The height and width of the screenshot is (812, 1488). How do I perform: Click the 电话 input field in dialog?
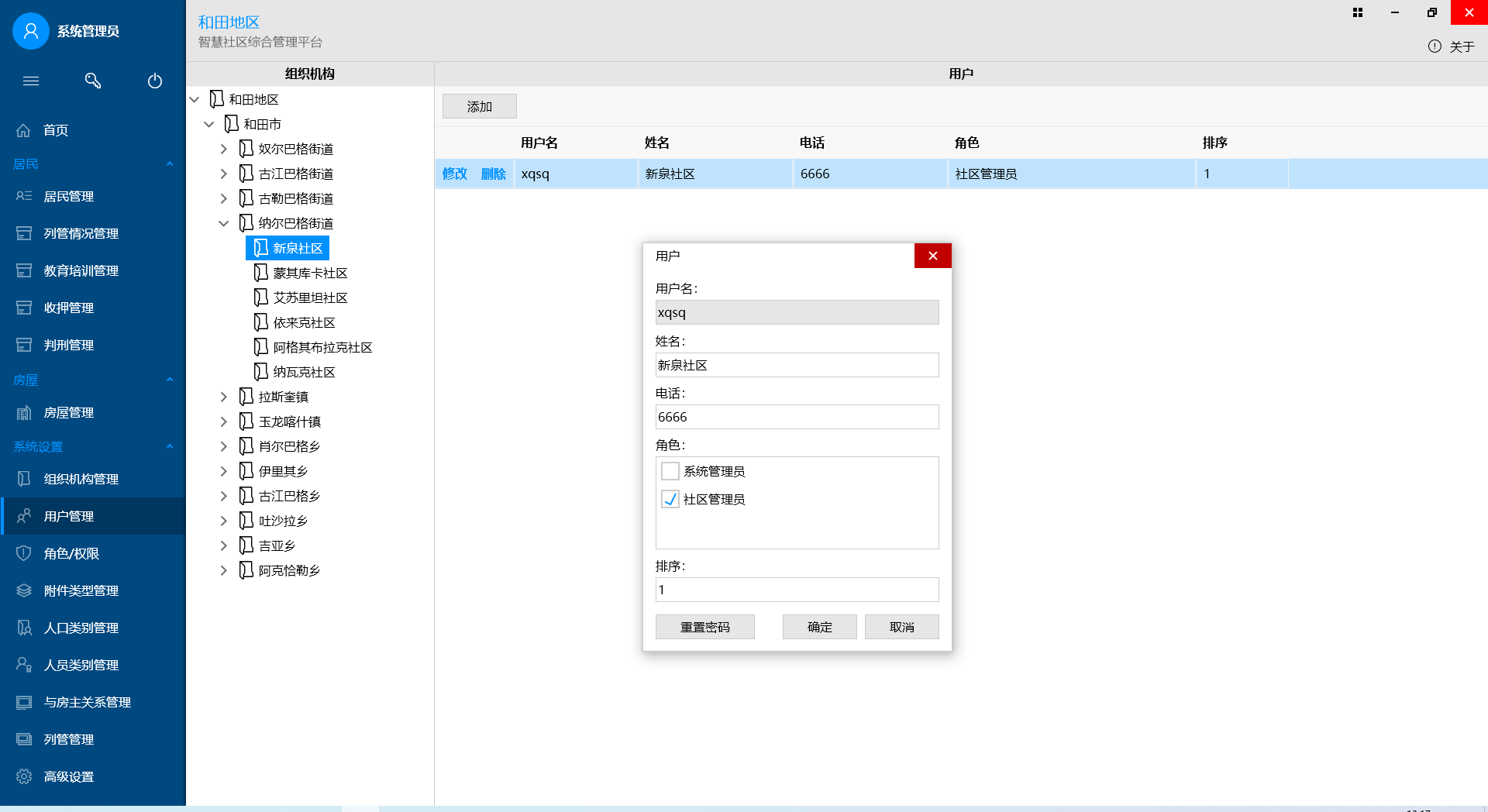(797, 417)
